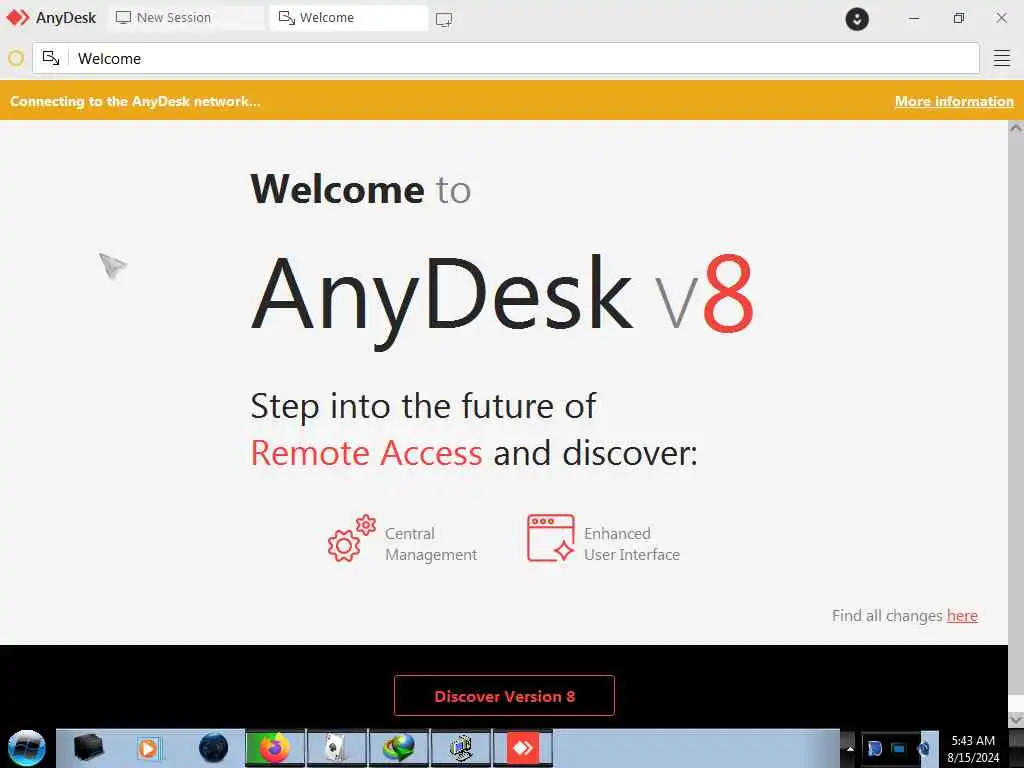The image size is (1024, 768).
Task: Select the AnyDesk taskbar button
Action: [522, 748]
